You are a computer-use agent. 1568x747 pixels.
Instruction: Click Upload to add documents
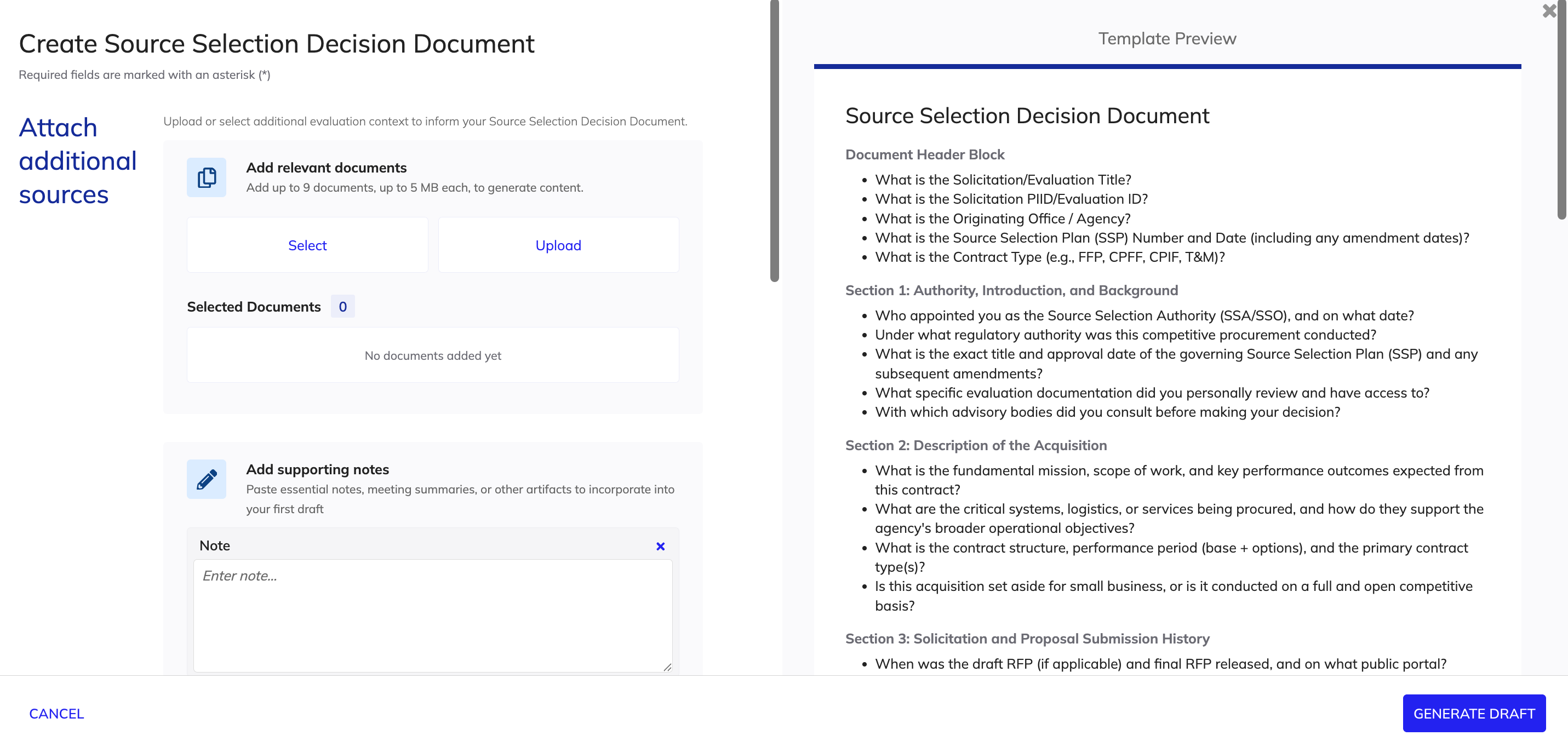click(558, 245)
